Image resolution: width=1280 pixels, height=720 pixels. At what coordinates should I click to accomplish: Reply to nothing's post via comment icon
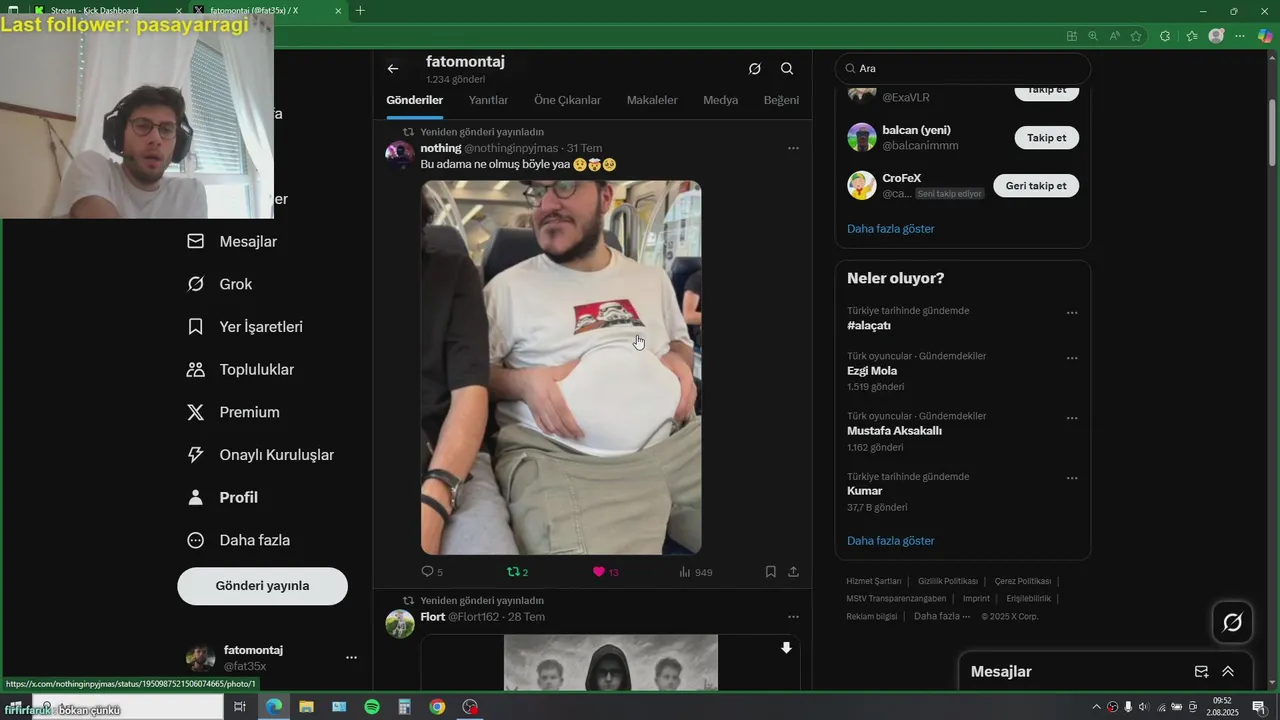pos(428,572)
